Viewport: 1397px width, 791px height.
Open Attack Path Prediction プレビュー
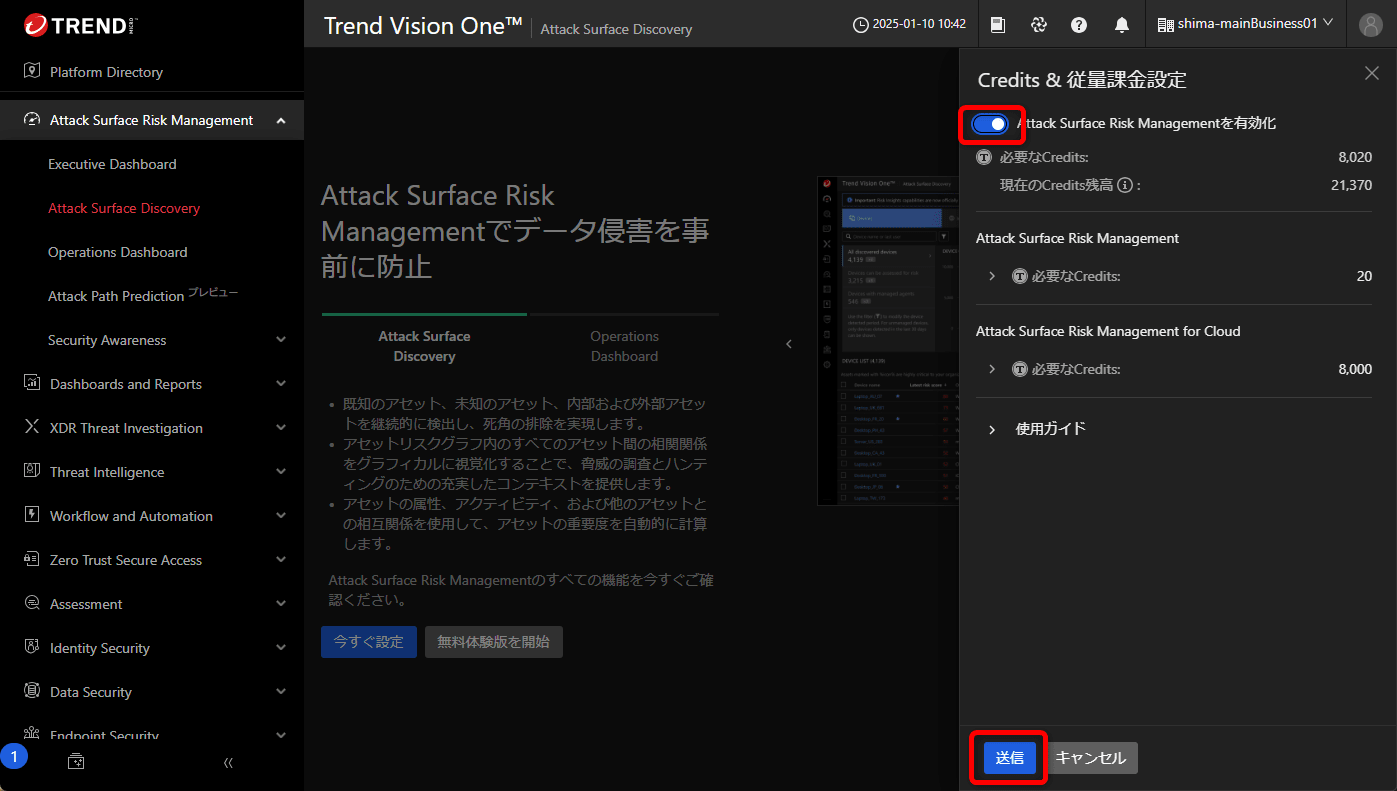(x=143, y=295)
